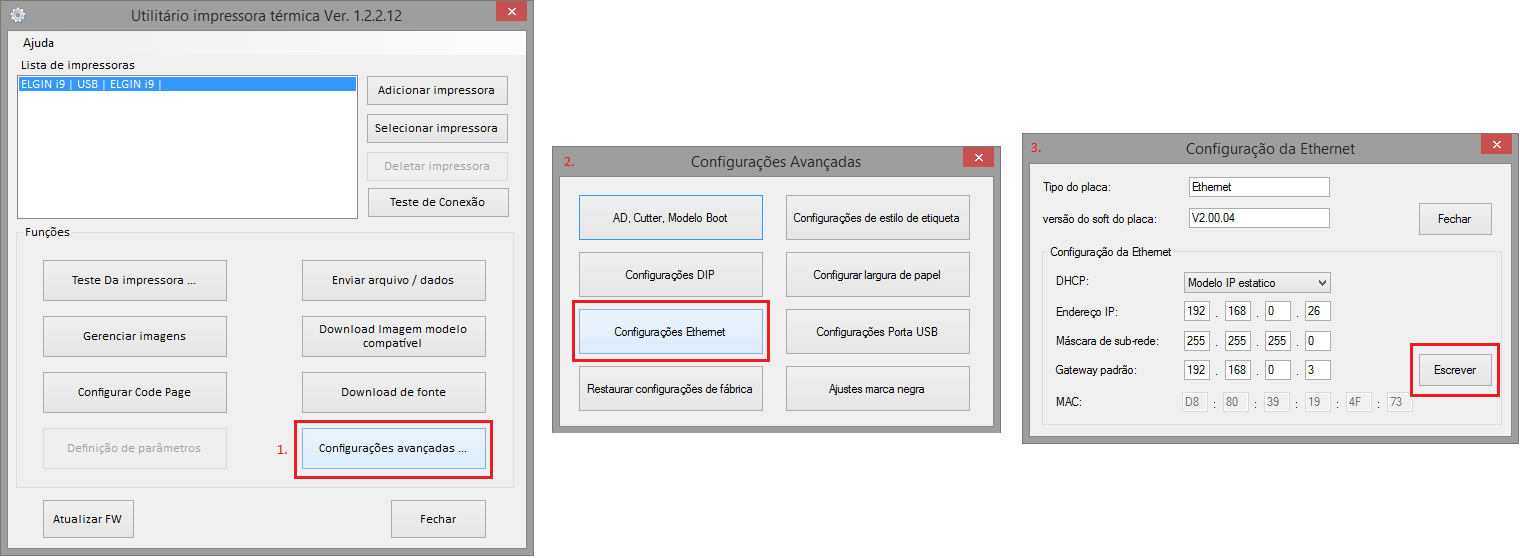Open Teste Da impressora function
The height and width of the screenshot is (558, 1520).
click(x=135, y=280)
